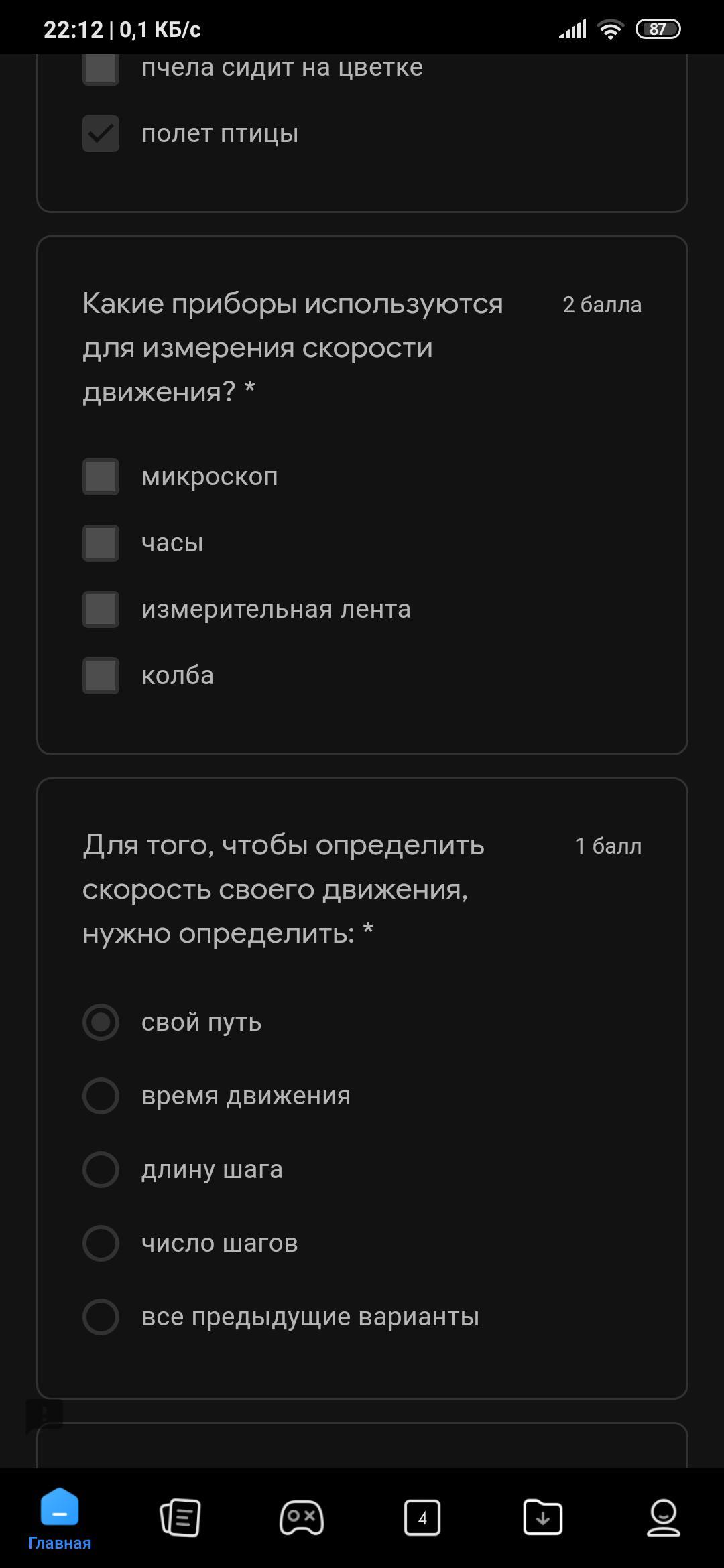Select the время движения radio option
This screenshot has height=1568, width=724.
(101, 1096)
